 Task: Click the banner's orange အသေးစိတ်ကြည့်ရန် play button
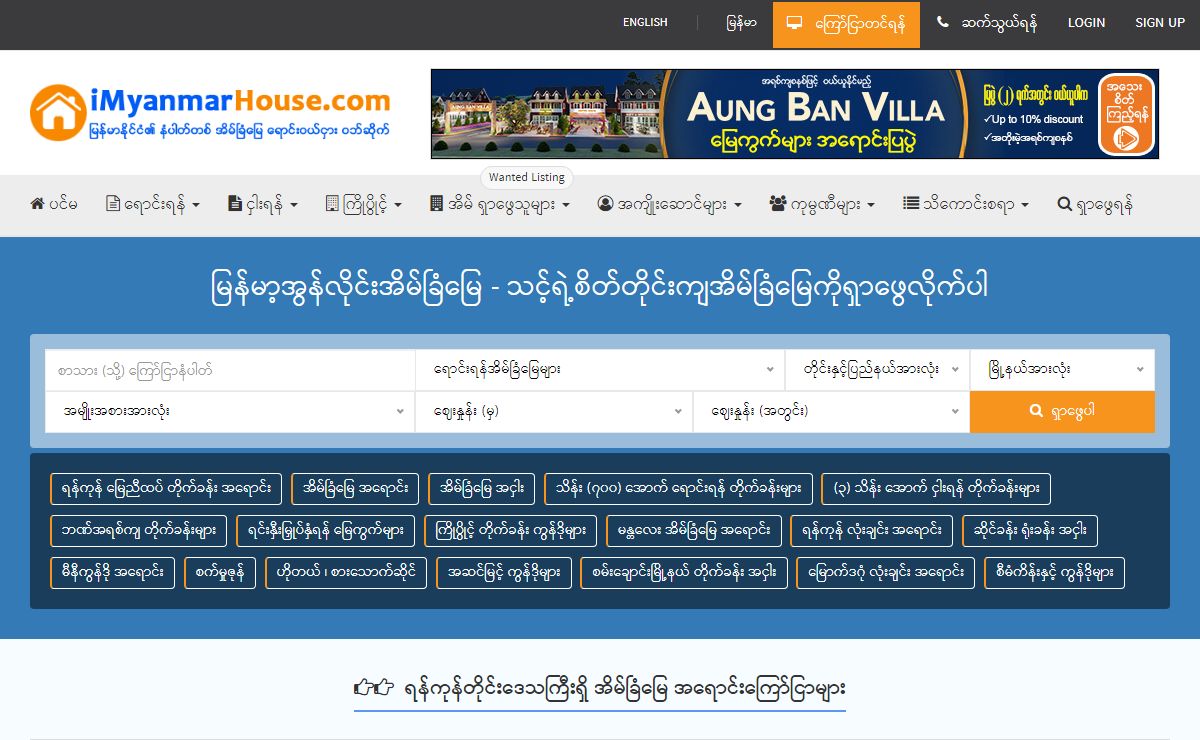point(1126,114)
